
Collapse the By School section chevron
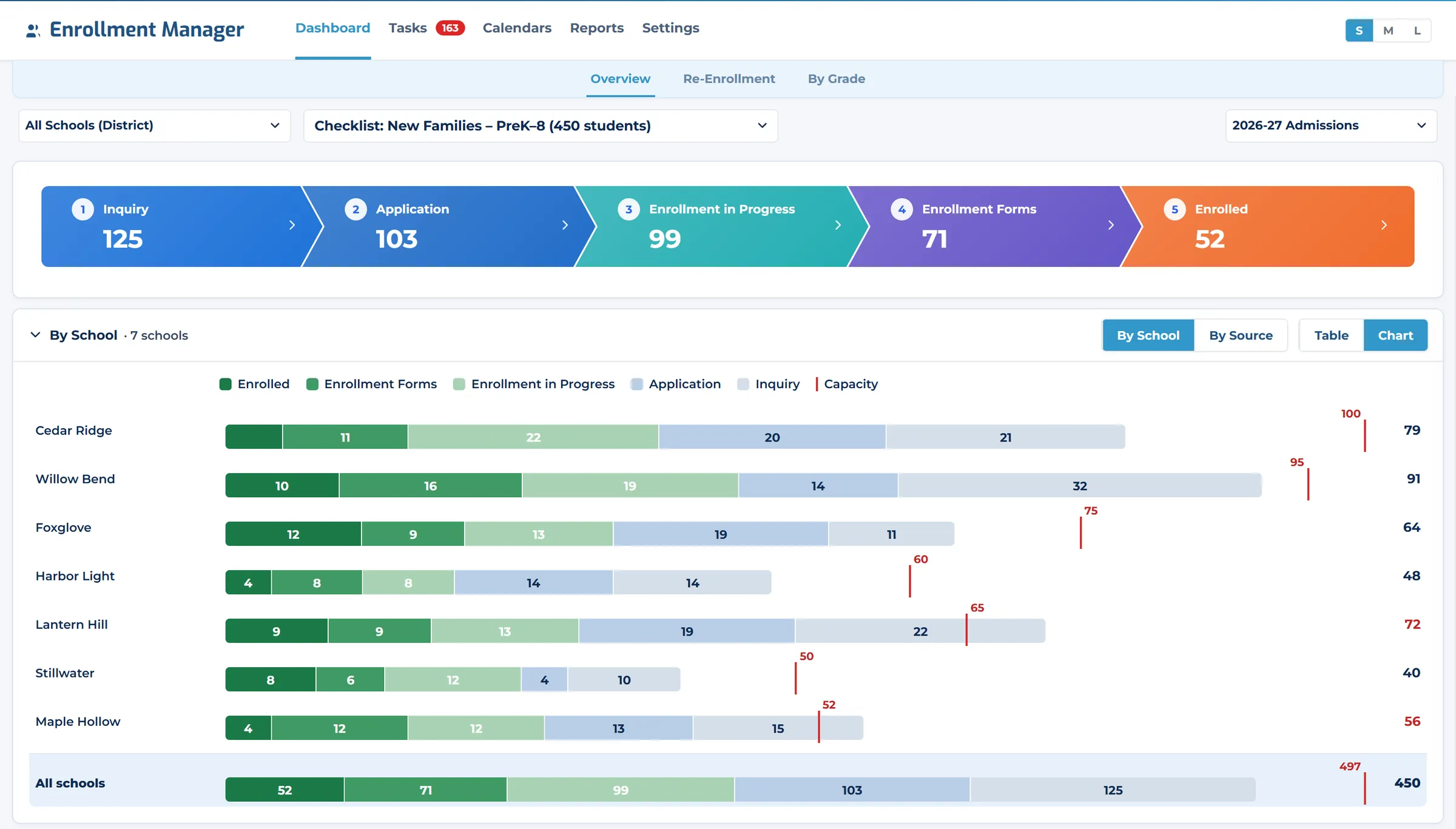pyautogui.click(x=35, y=335)
